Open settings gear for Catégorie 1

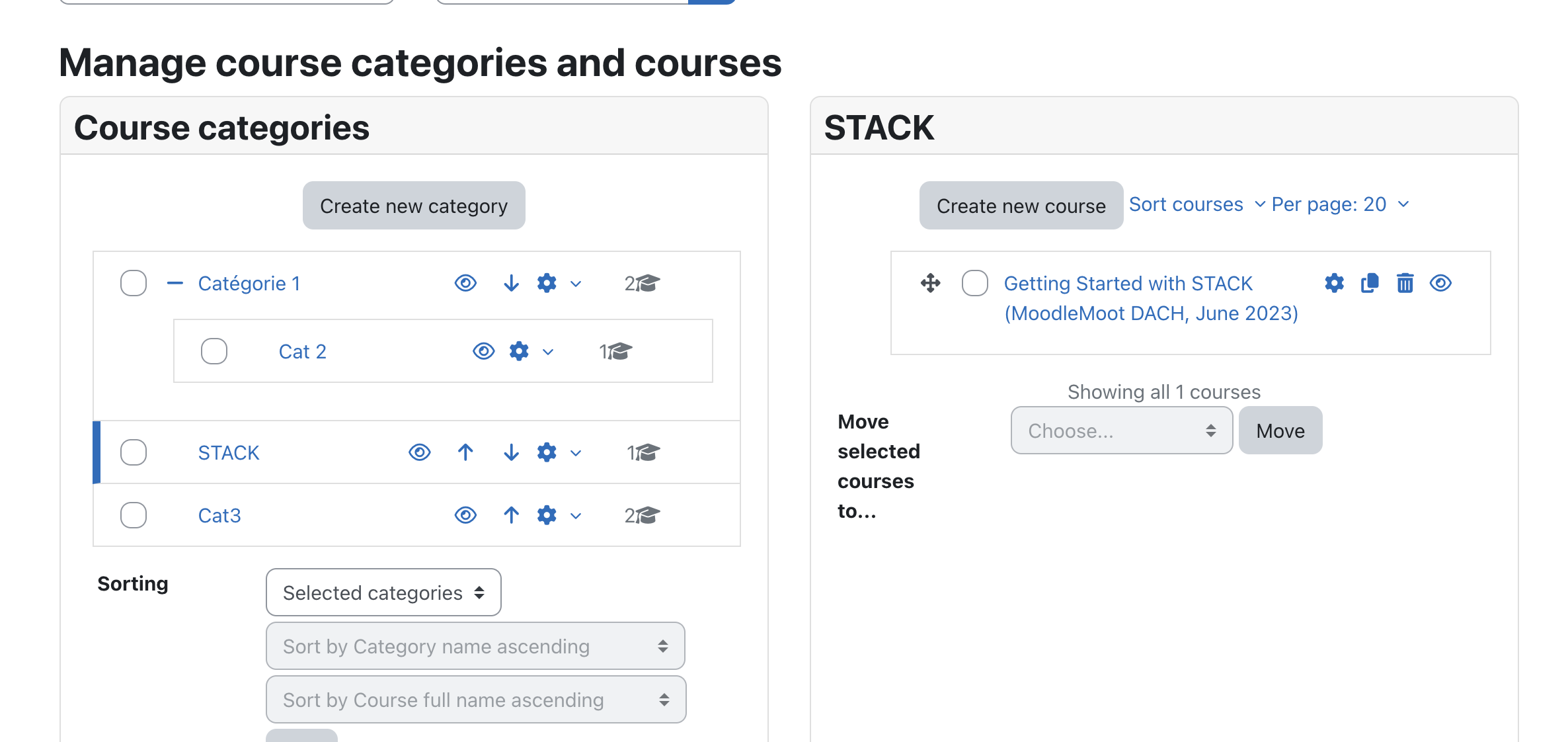click(x=547, y=283)
